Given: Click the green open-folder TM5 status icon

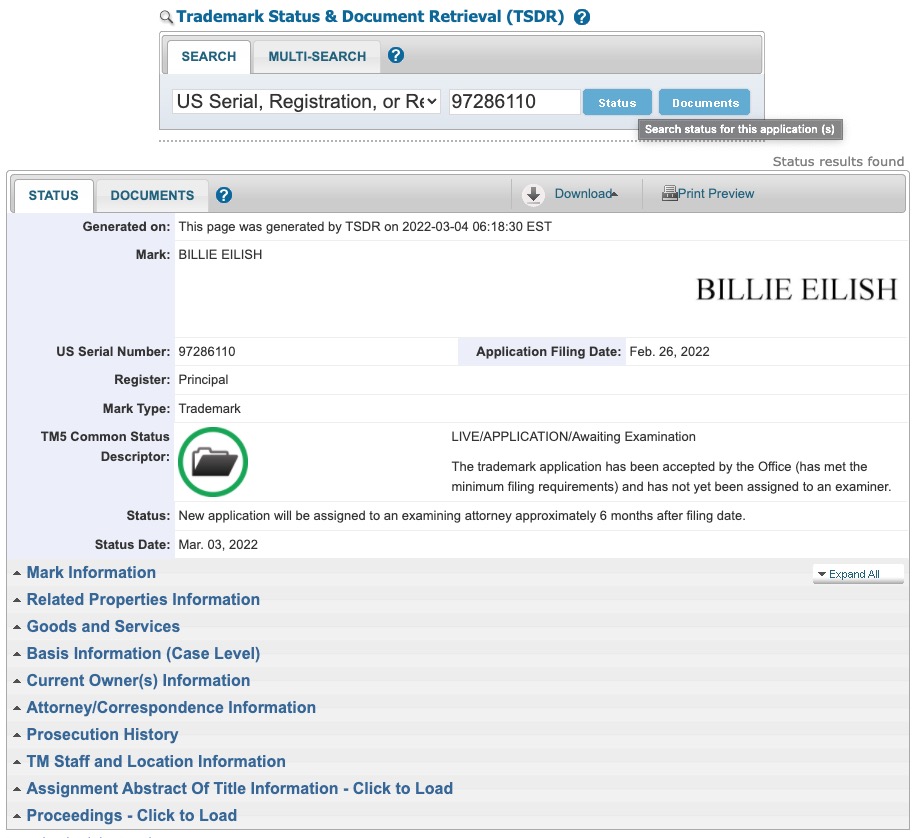Looking at the screenshot, I should pyautogui.click(x=212, y=462).
